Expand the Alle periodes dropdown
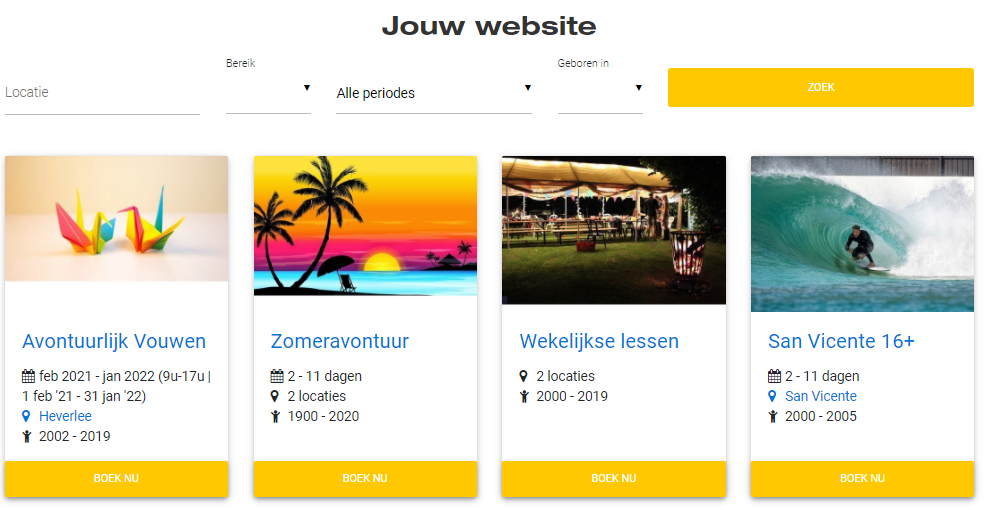984x510 pixels. 434,93
